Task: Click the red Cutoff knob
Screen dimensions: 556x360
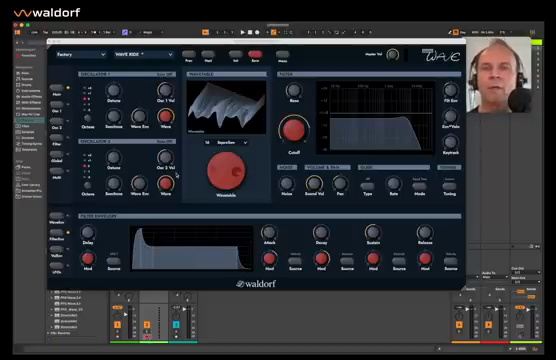Action: coord(294,130)
